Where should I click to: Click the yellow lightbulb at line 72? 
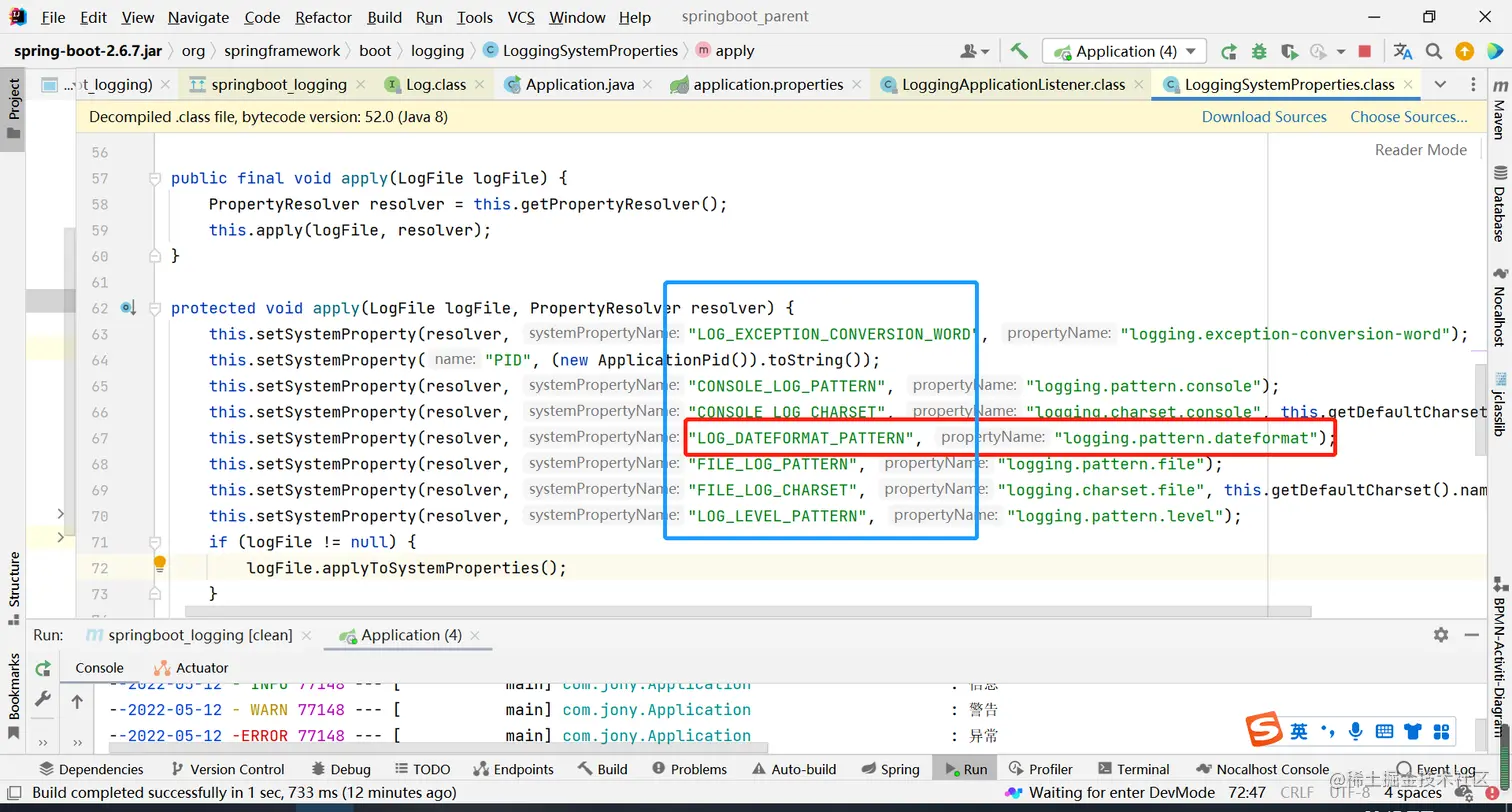coord(159,565)
